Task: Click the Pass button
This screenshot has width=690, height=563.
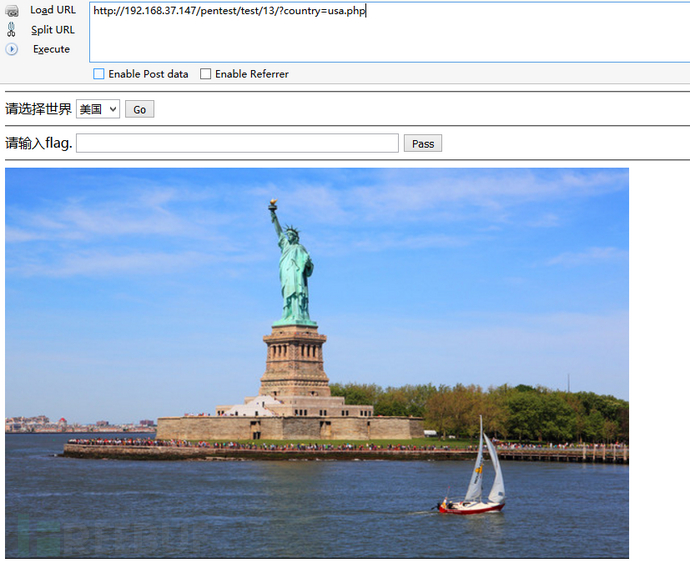Action: click(x=423, y=144)
